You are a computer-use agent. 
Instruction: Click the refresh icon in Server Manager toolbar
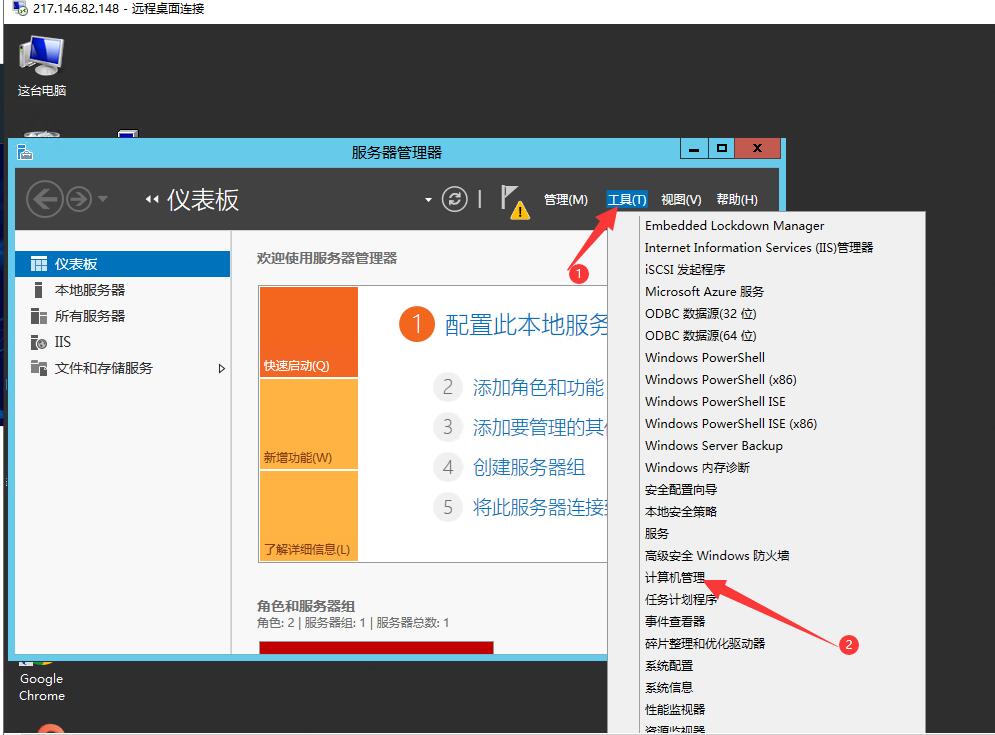click(455, 199)
